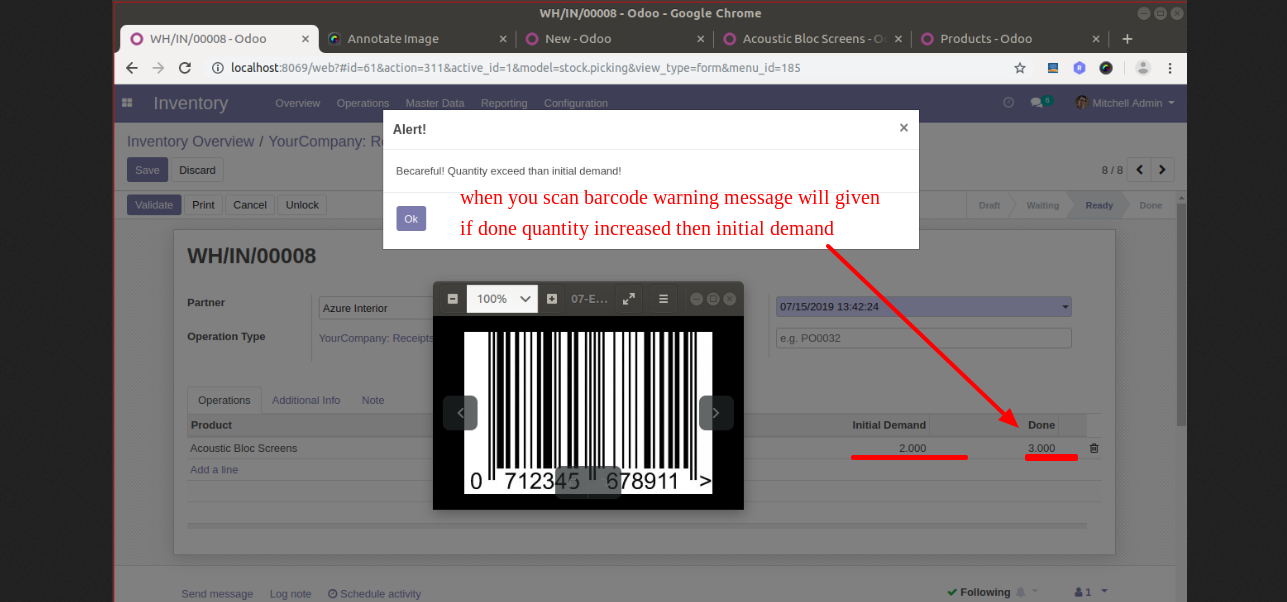
Task: Open the YourCompany: Receipts operation type link
Action: [x=376, y=338]
